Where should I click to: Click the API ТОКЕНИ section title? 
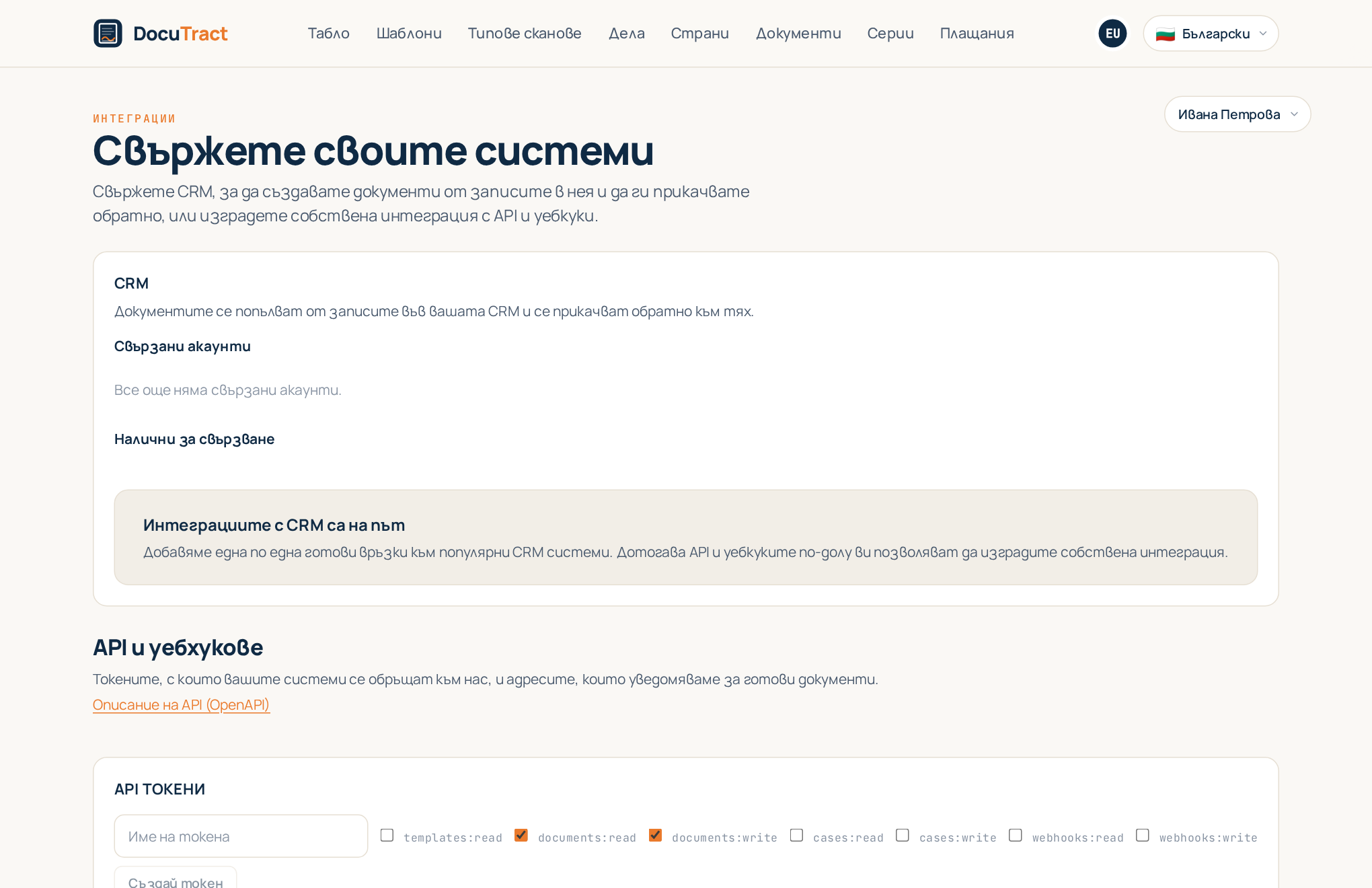(159, 789)
